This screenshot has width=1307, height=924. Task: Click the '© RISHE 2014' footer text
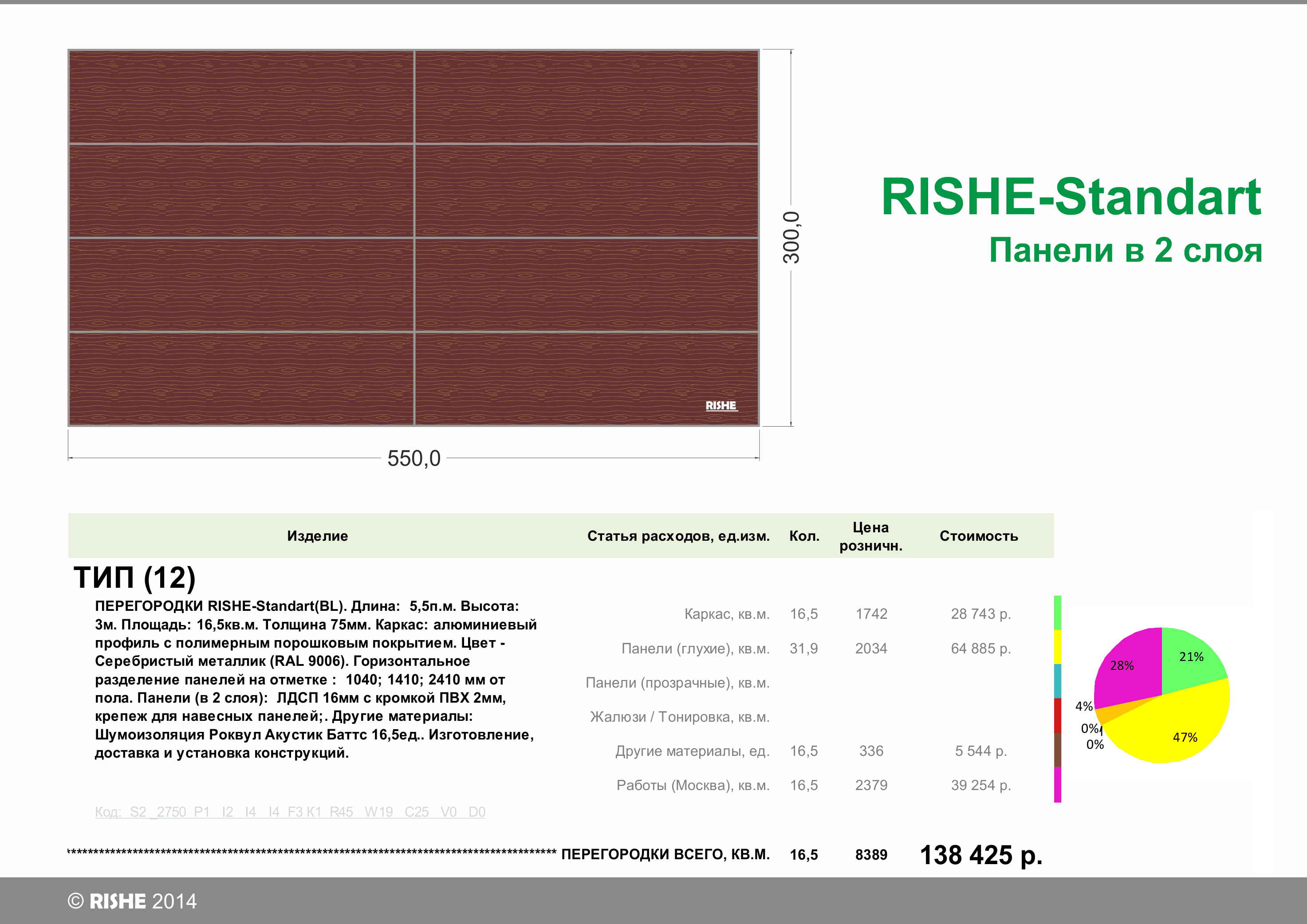(x=132, y=901)
